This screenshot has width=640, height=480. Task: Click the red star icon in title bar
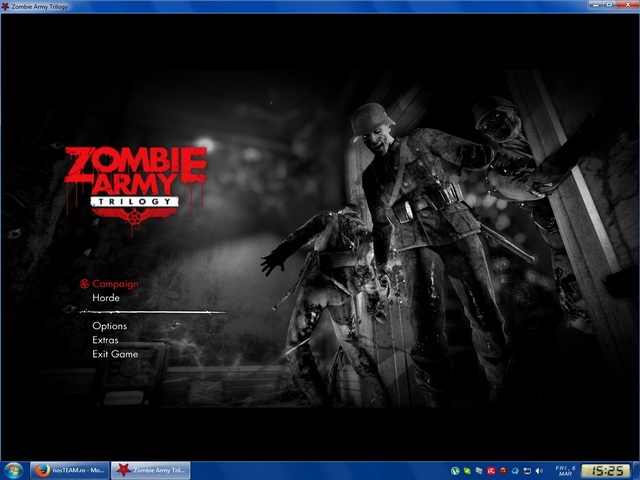(5, 6)
